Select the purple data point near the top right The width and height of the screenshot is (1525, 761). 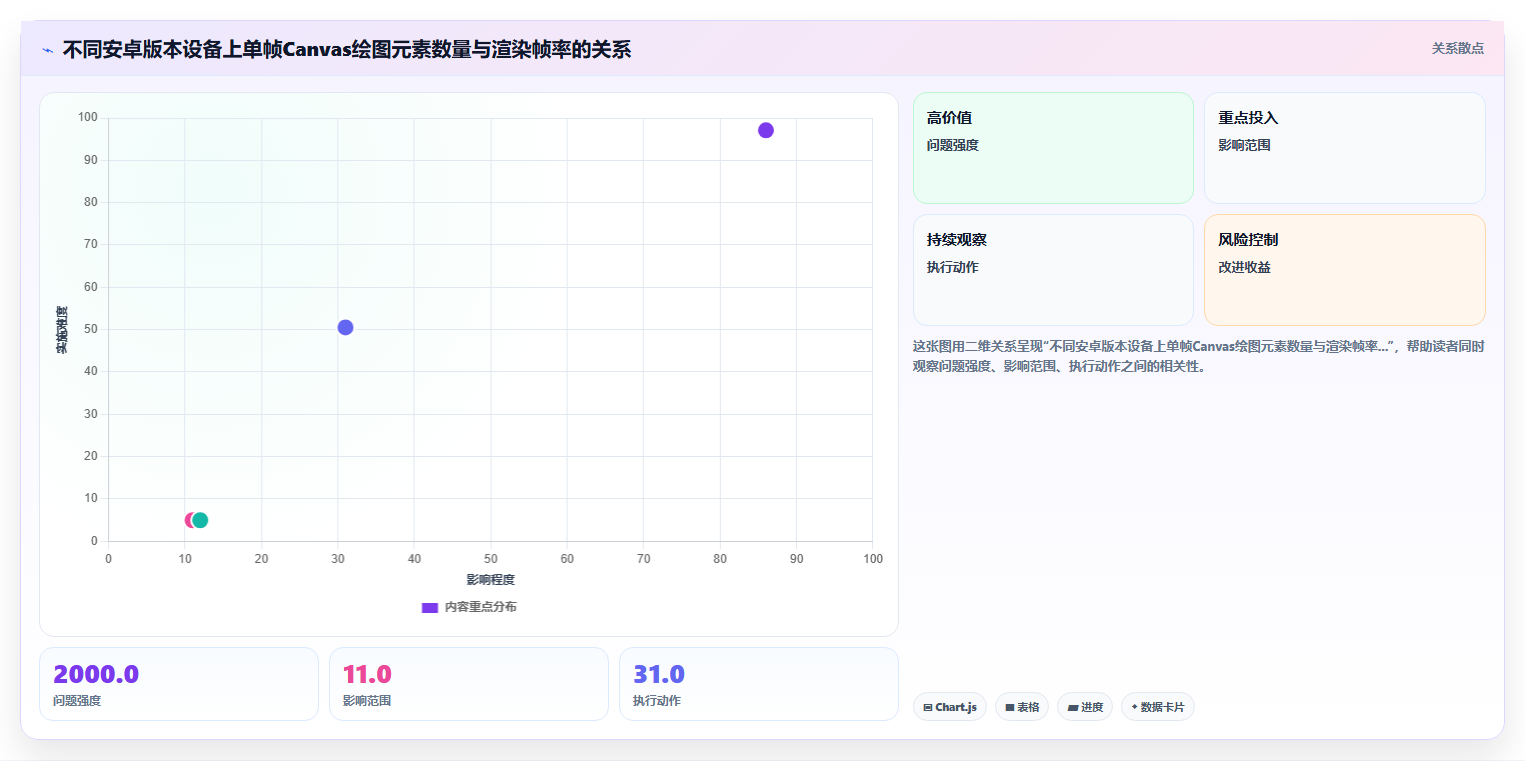pos(766,130)
